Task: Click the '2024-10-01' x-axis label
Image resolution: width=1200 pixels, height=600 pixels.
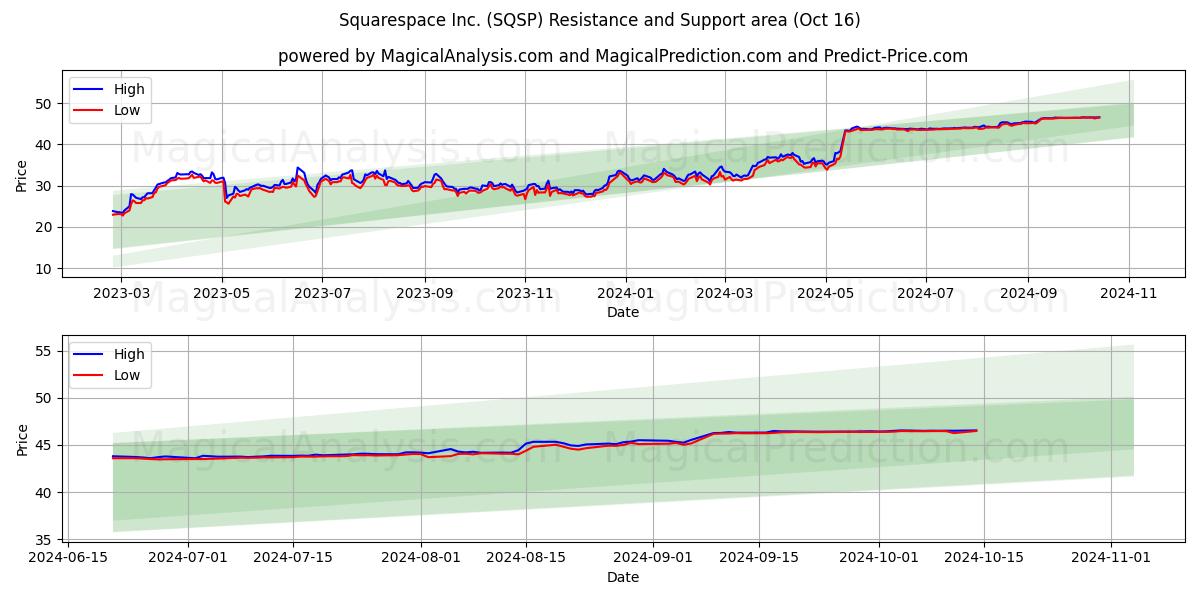Action: (x=880, y=560)
